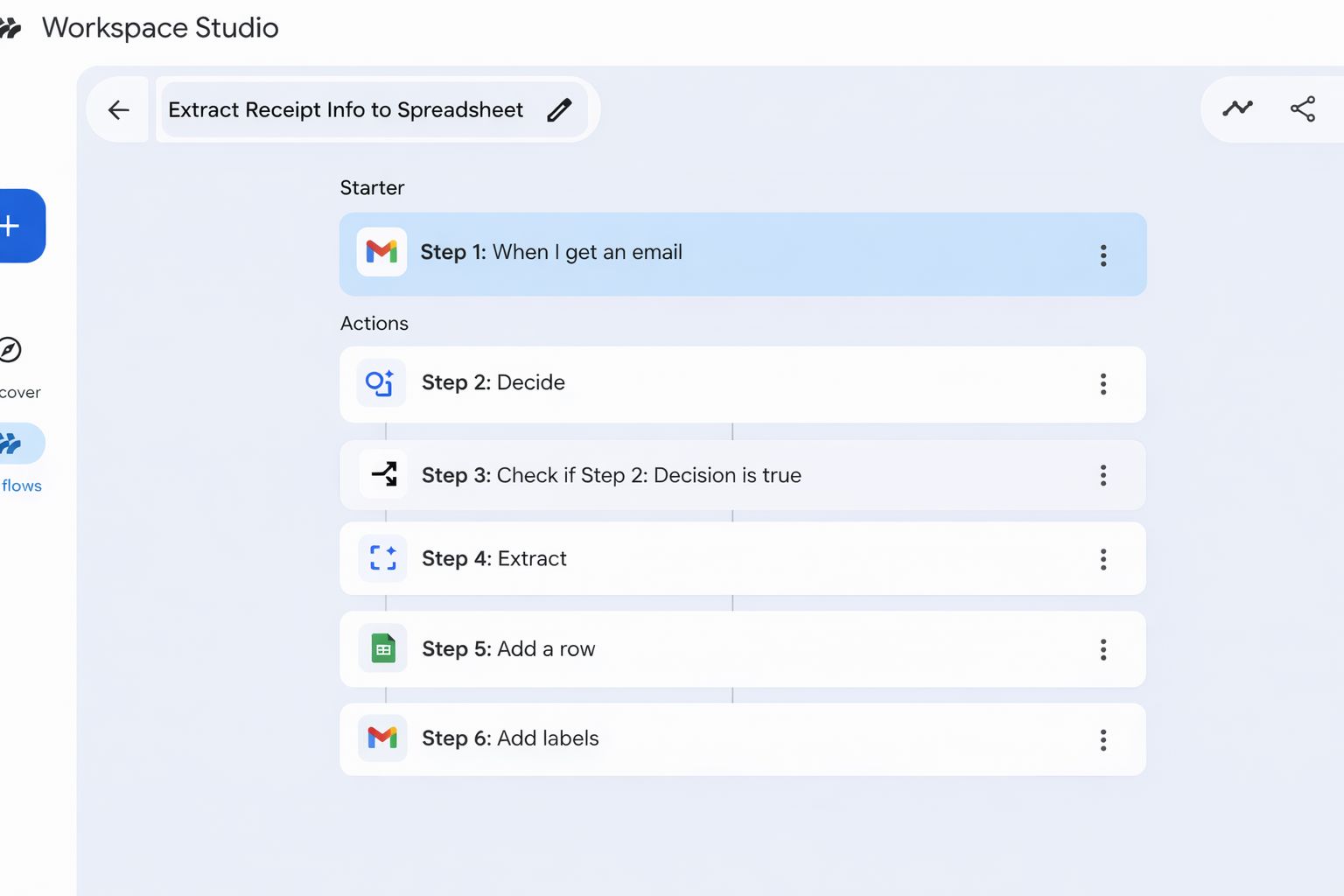Select Step 1: When I get an email
Screen dimensions: 1344x896
[x=551, y=253]
